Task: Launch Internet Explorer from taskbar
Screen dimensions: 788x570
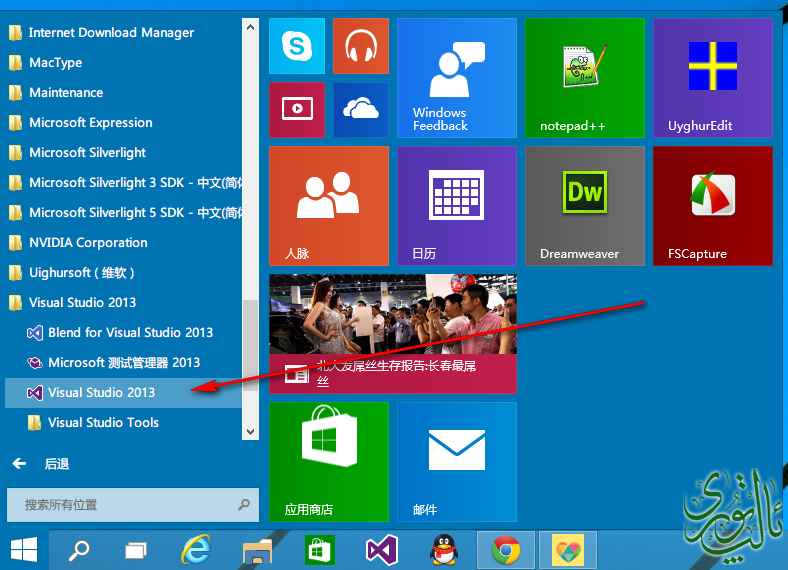Action: tap(196, 550)
